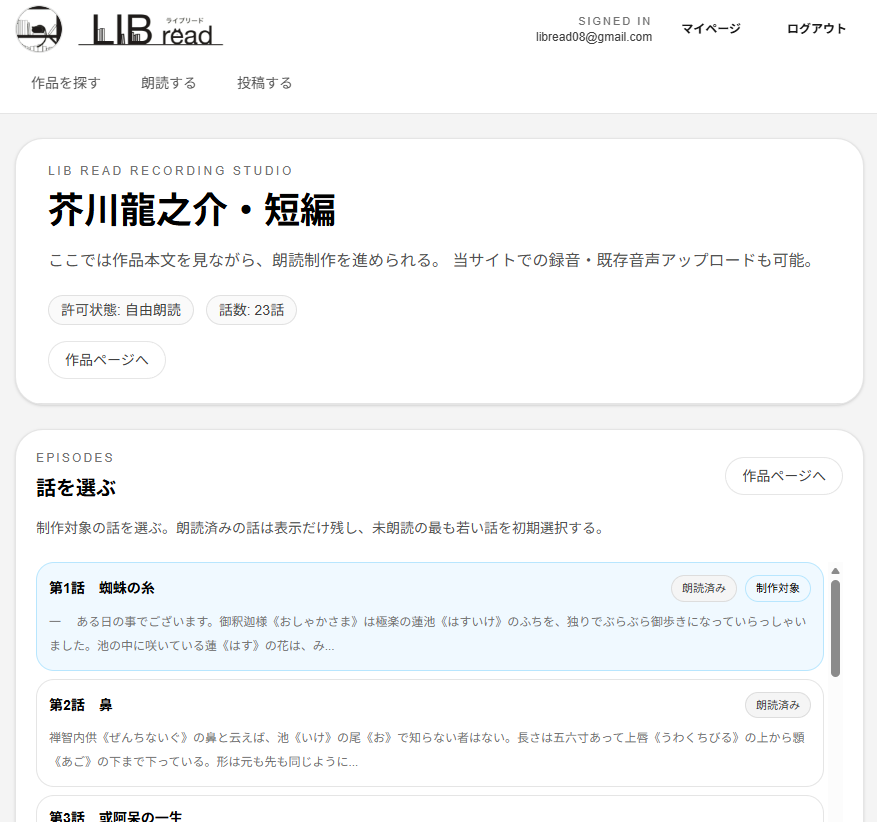The image size is (877, 822).
Task: Go to マイページ
Action: point(711,29)
